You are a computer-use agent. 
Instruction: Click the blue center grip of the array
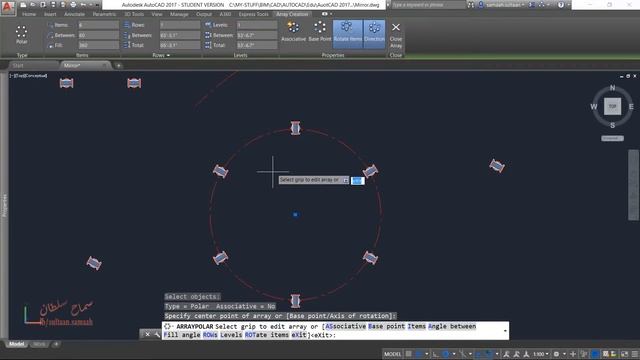296,214
